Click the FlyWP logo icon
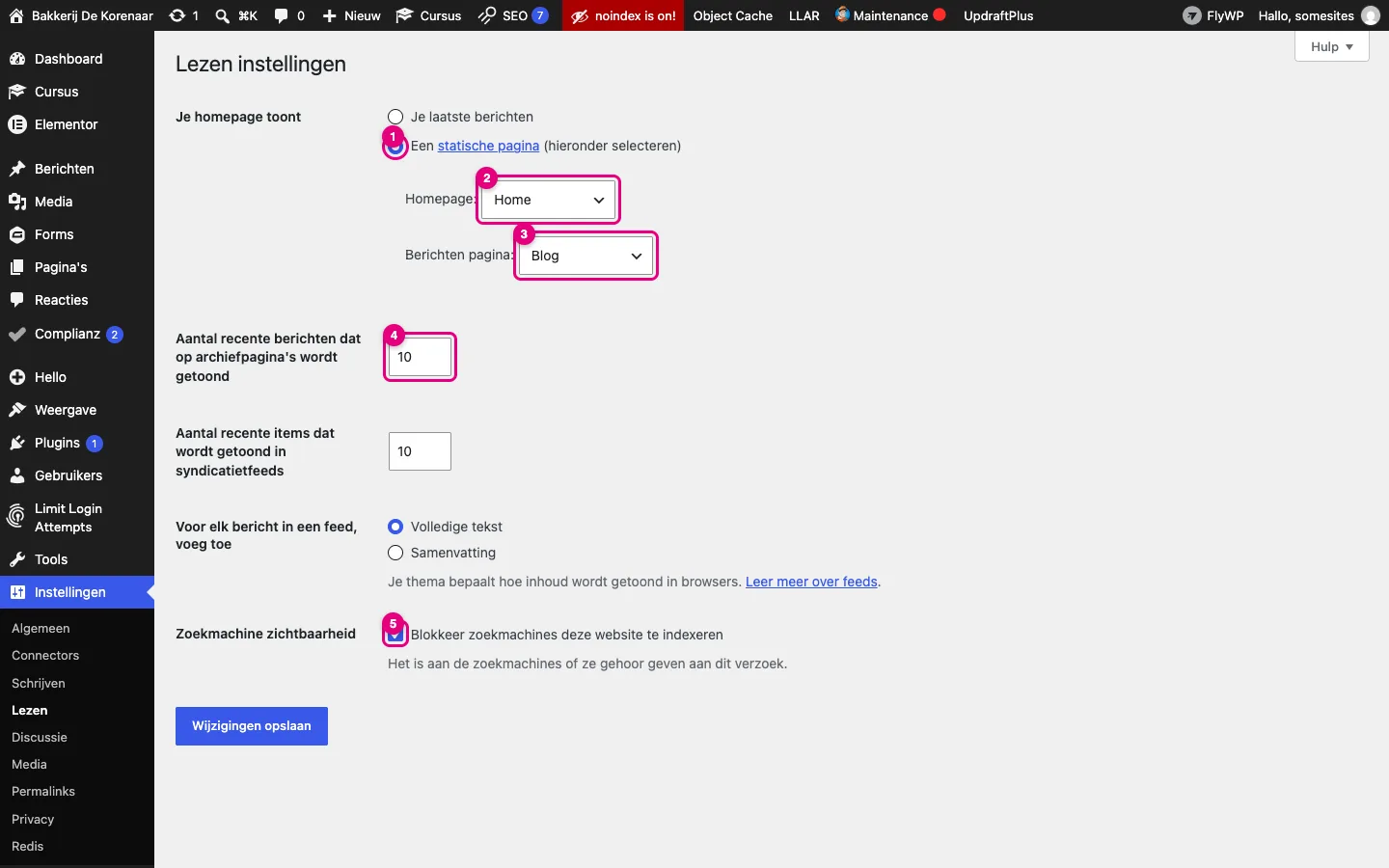Image resolution: width=1389 pixels, height=868 pixels. pos(1192,15)
